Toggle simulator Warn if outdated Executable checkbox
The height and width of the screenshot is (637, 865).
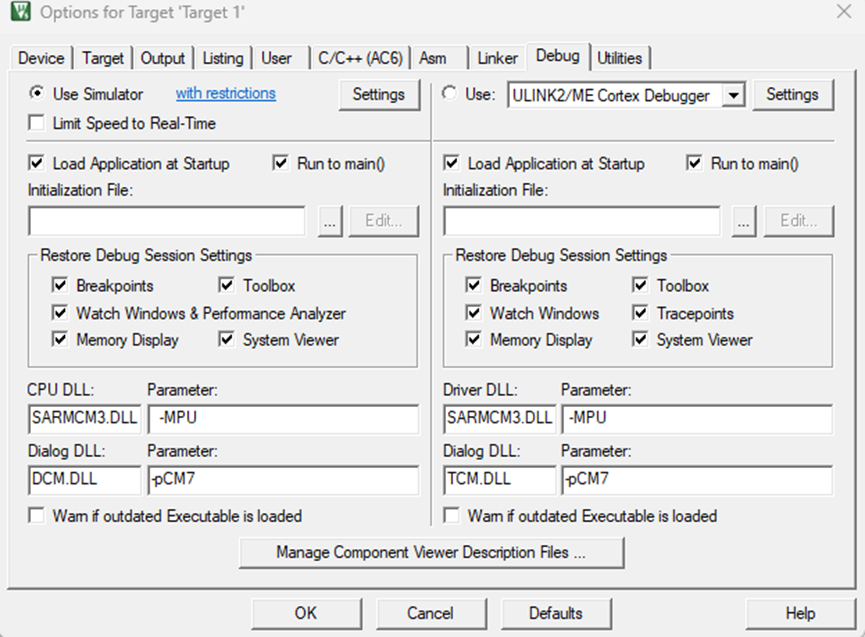pyautogui.click(x=36, y=516)
